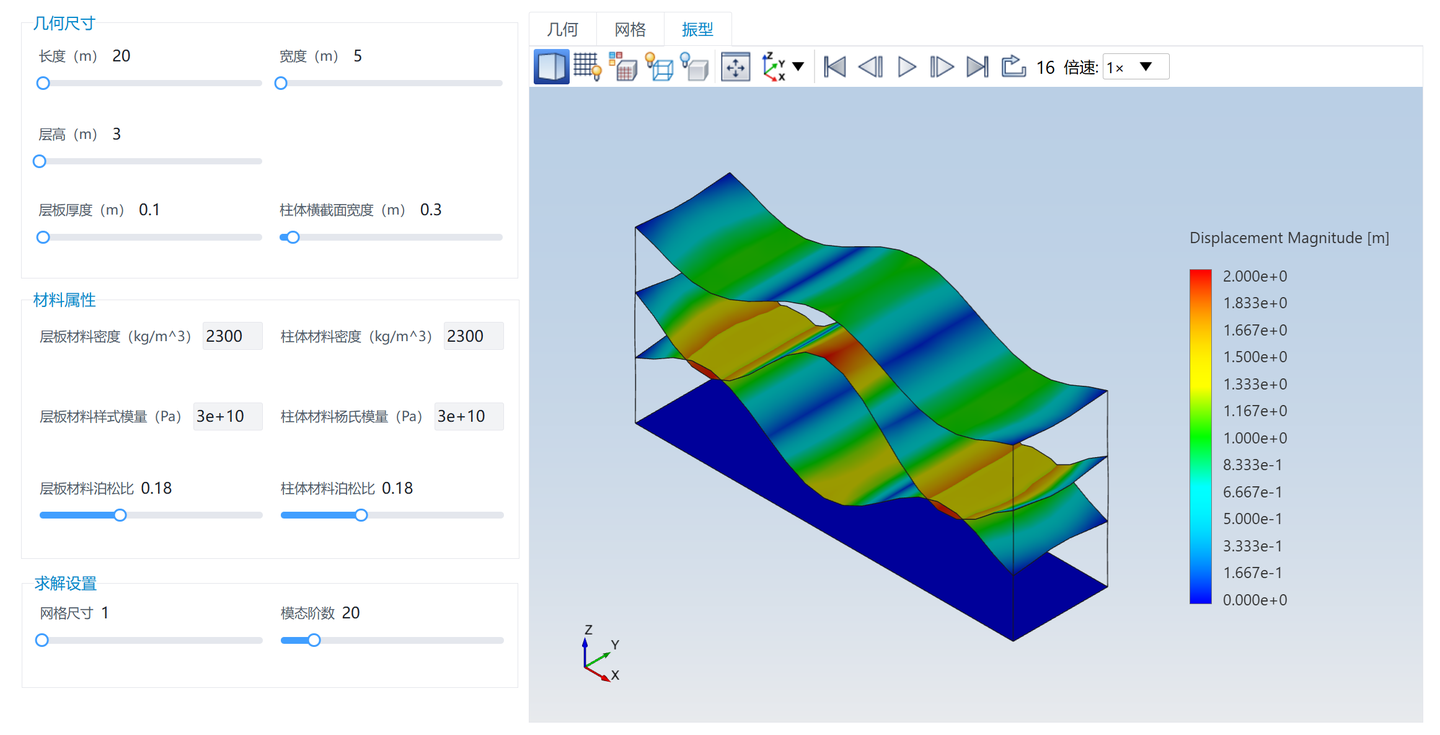Jump to the last animation frame
Image resolution: width=1440 pixels, height=735 pixels.
pyautogui.click(x=978, y=67)
